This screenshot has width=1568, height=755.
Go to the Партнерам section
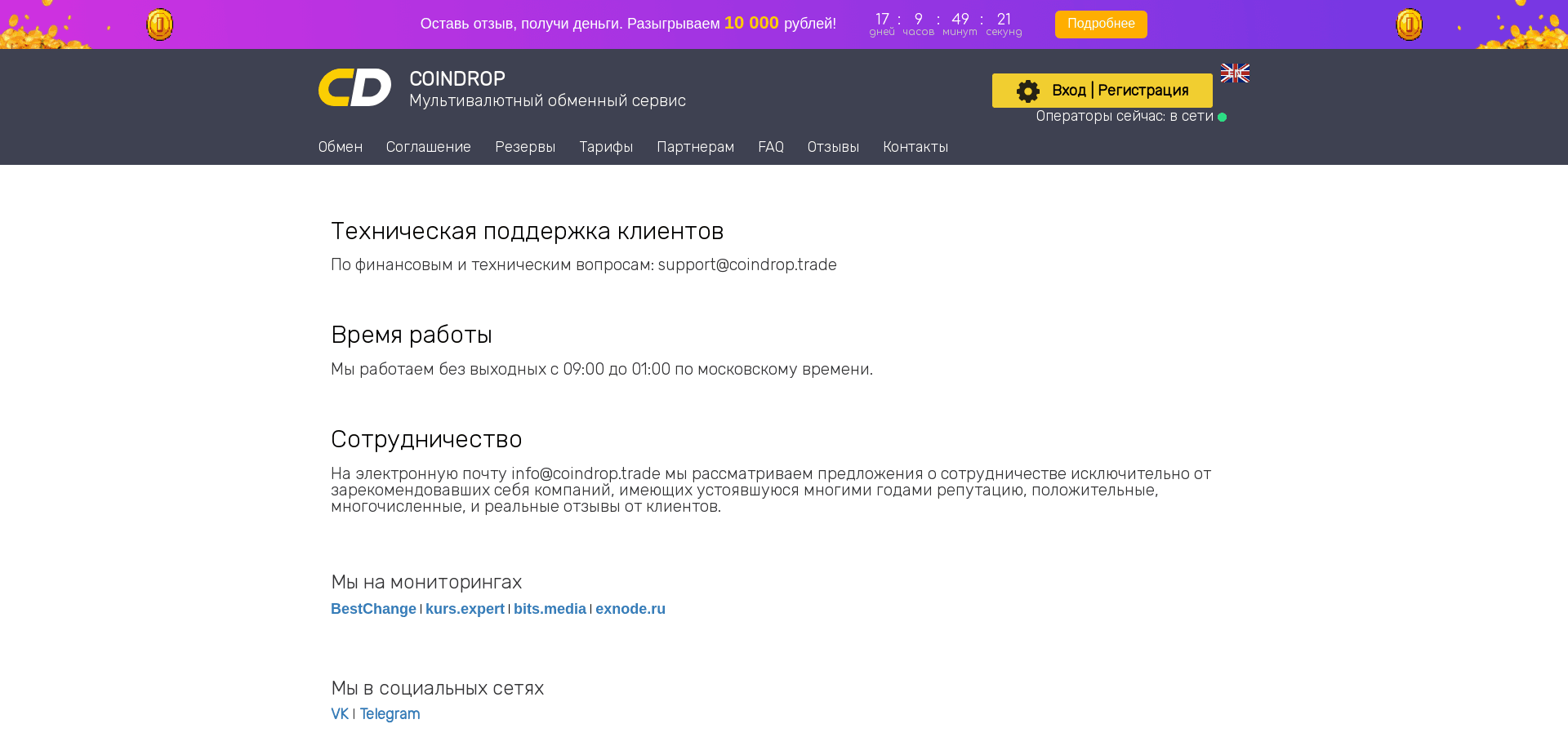[x=695, y=147]
